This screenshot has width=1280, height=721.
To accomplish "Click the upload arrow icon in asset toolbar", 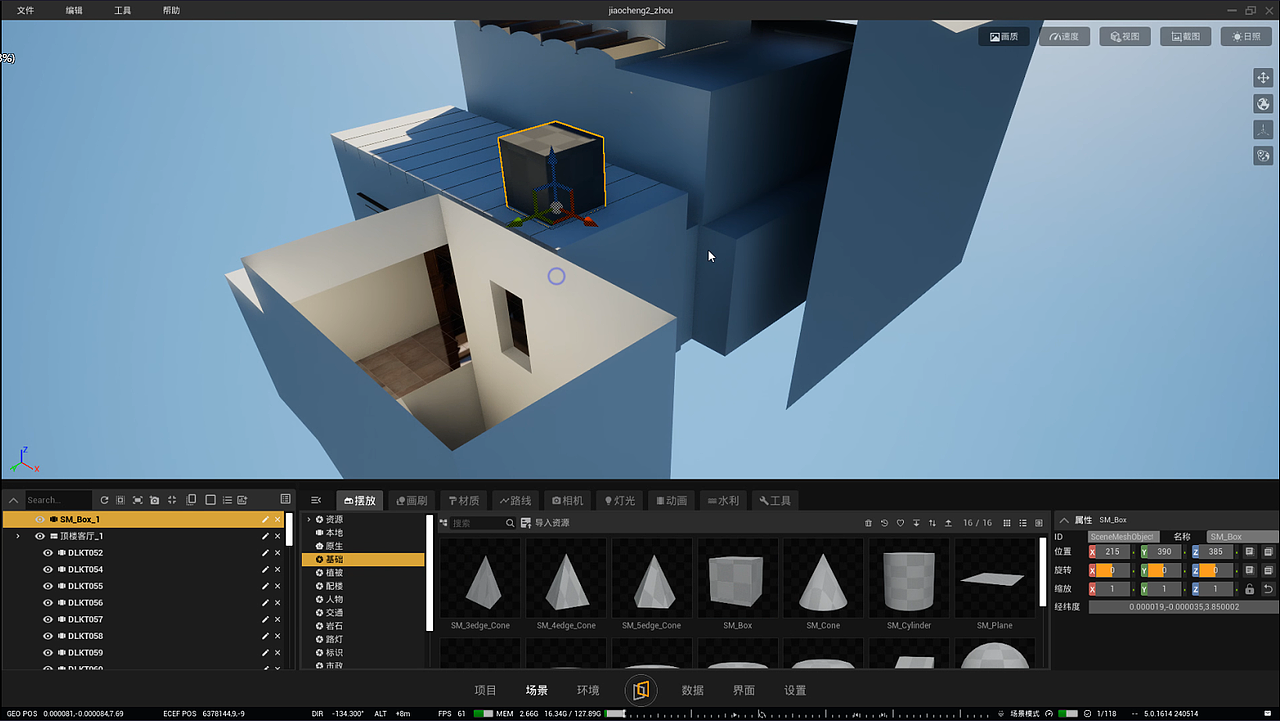I will pos(948,523).
